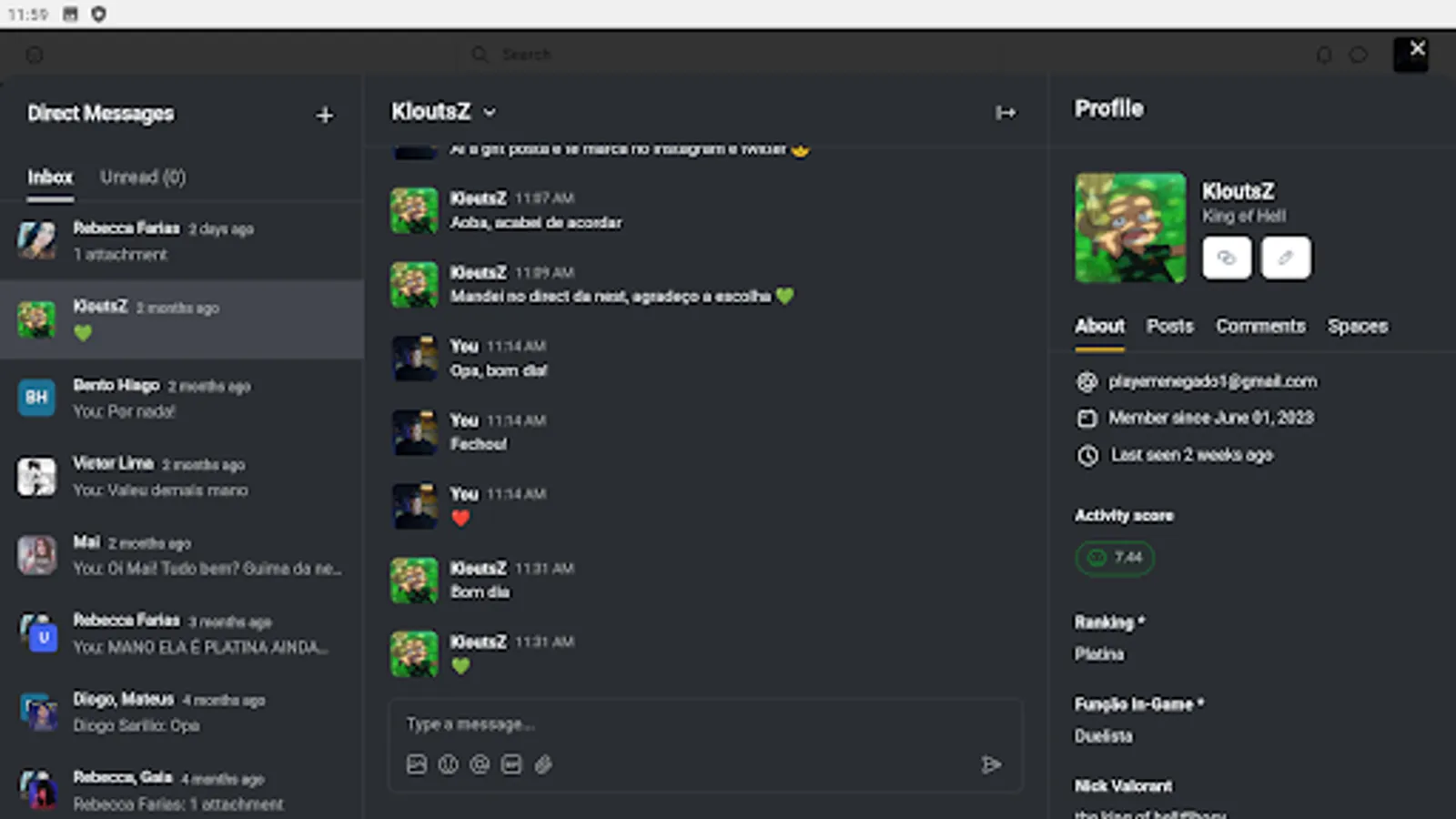Click the image upload icon in composer

(417, 764)
